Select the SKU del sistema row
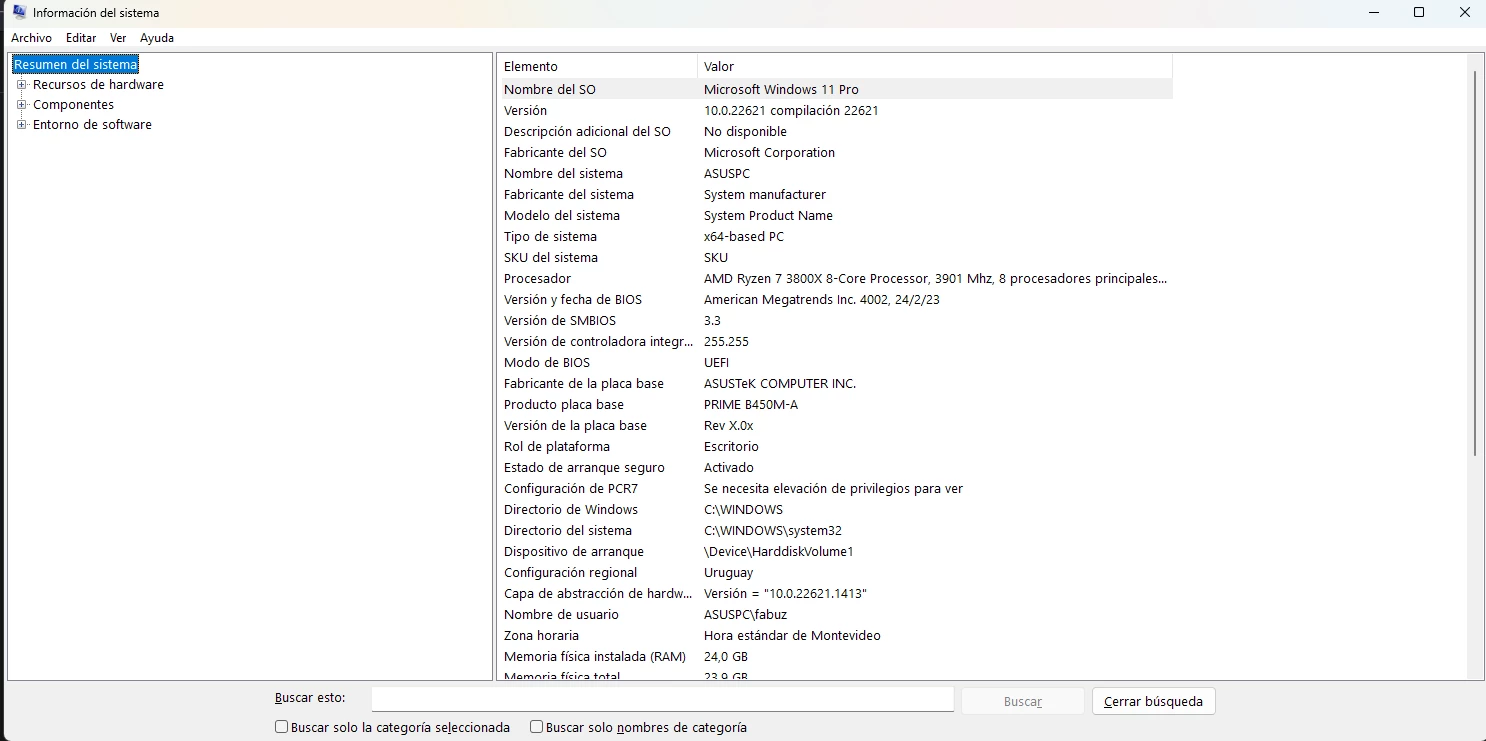This screenshot has height=741, width=1486. 835,257
